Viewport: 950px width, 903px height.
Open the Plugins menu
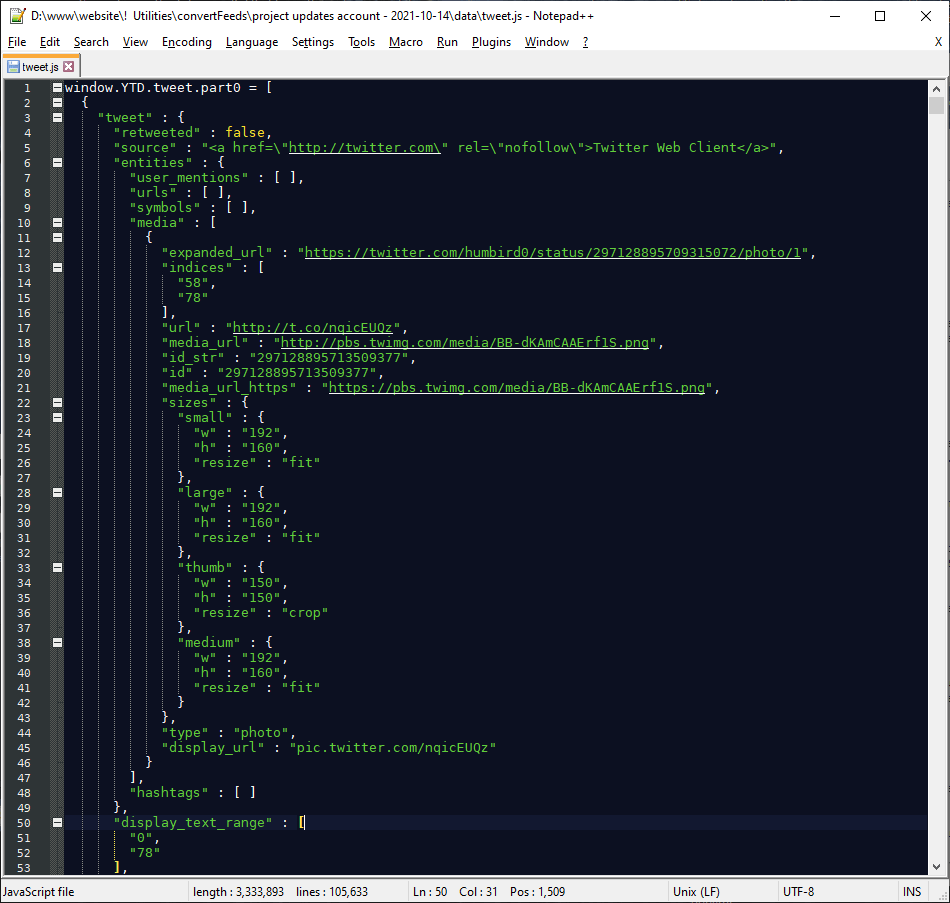point(491,42)
